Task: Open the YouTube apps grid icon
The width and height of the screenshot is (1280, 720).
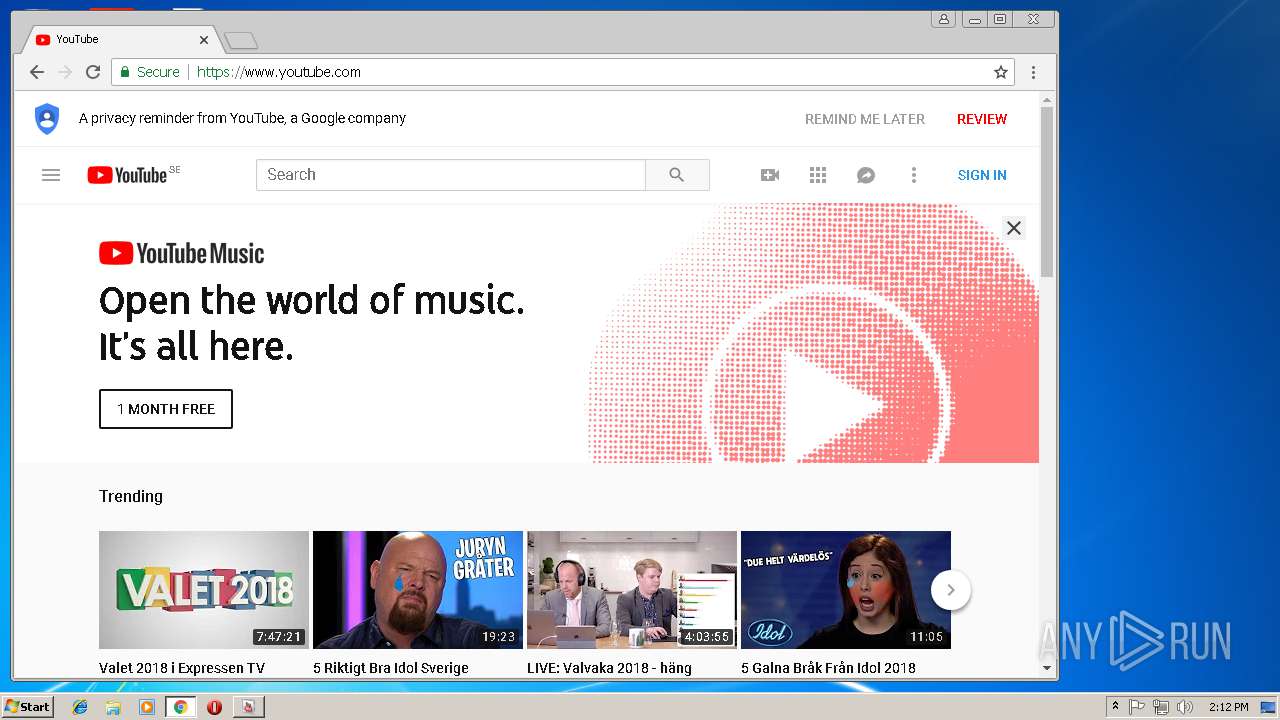Action: click(818, 175)
